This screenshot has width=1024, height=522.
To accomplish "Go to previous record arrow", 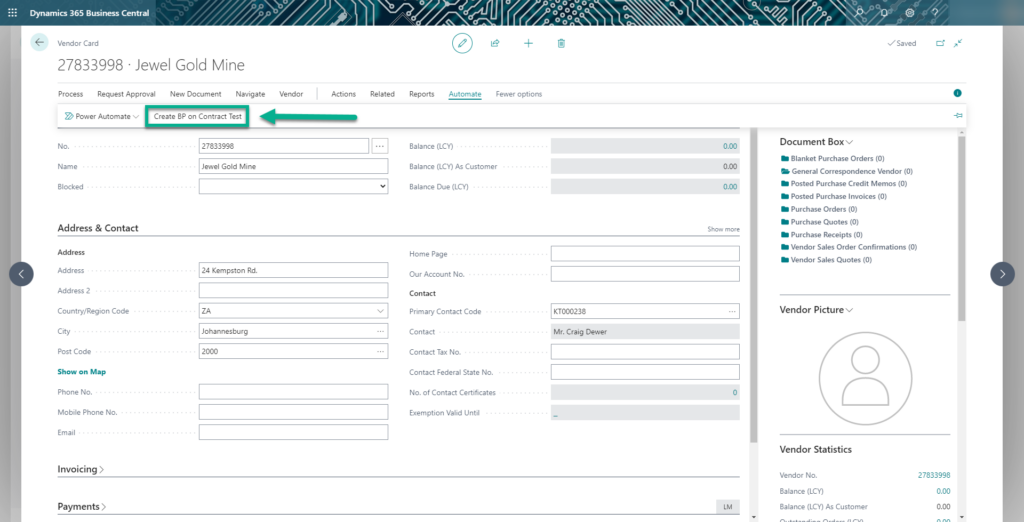I will click(x=21, y=274).
